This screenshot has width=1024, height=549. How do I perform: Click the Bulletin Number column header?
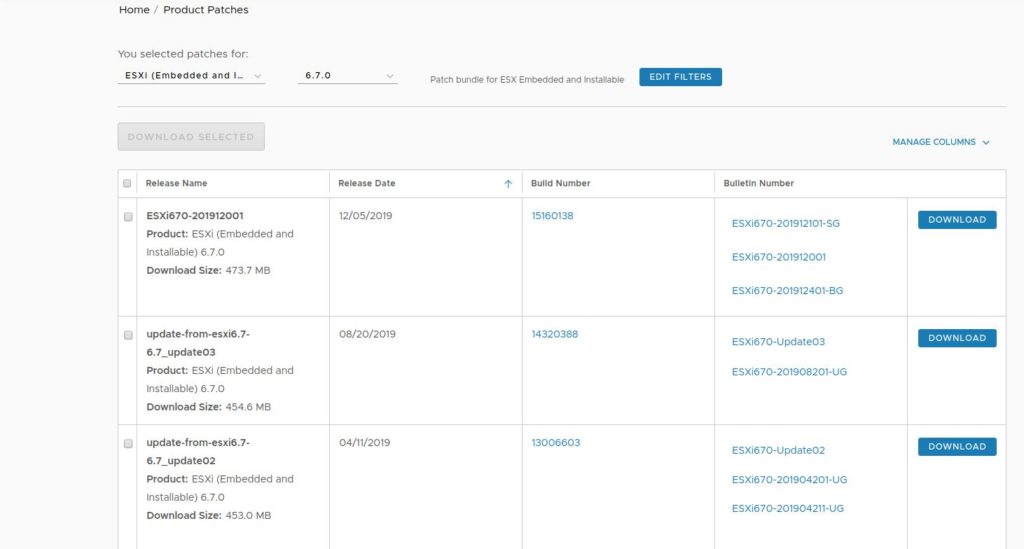[x=758, y=183]
